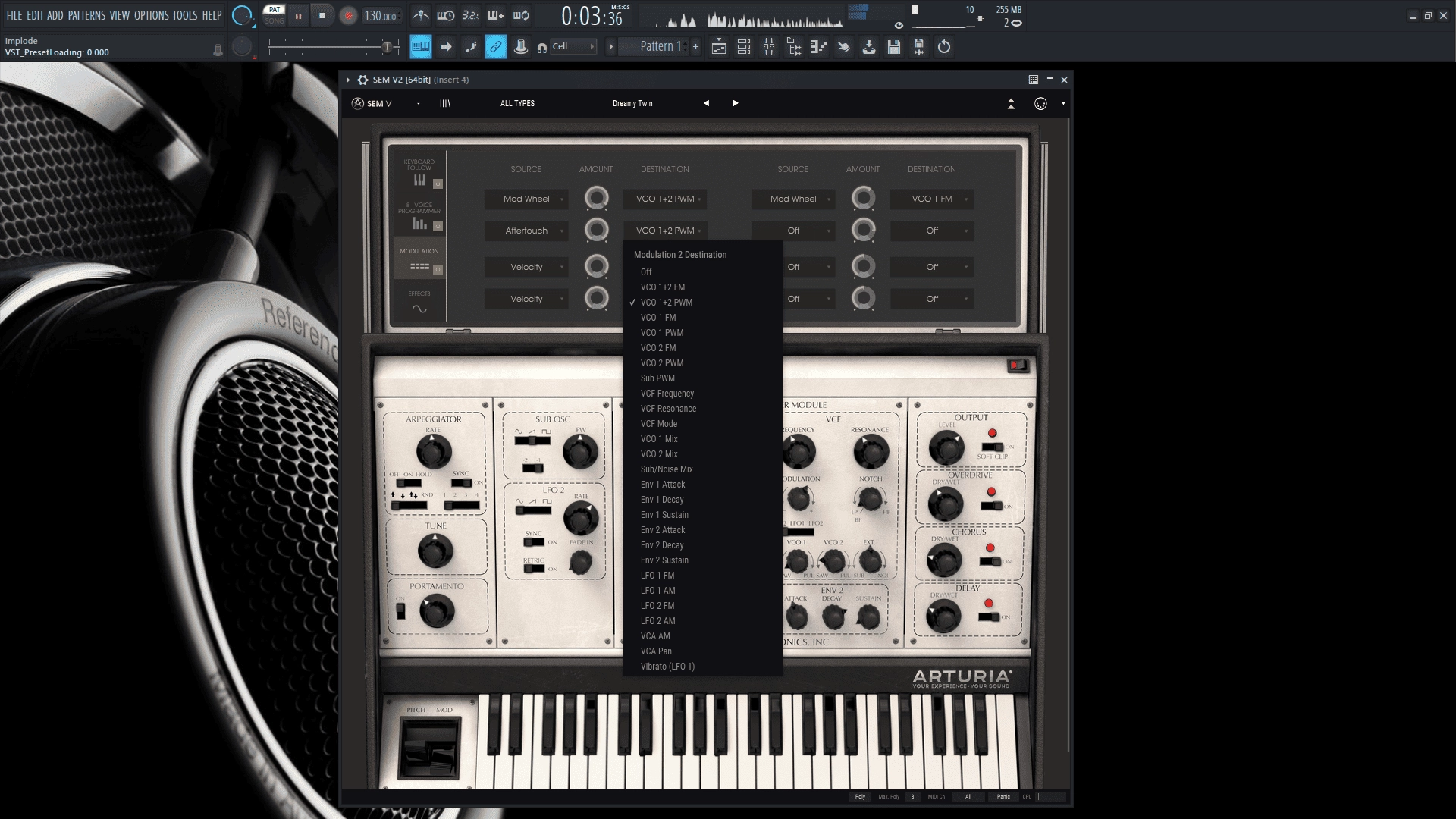Toggle the overdub (blend recording) icon

(496, 15)
